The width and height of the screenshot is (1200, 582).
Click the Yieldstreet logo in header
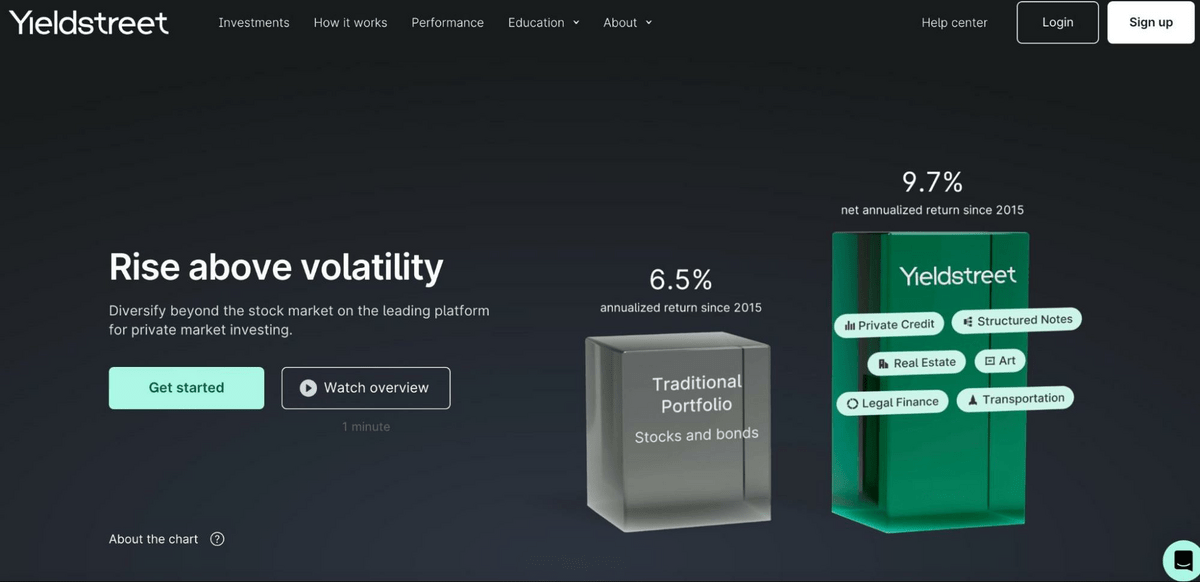88,22
